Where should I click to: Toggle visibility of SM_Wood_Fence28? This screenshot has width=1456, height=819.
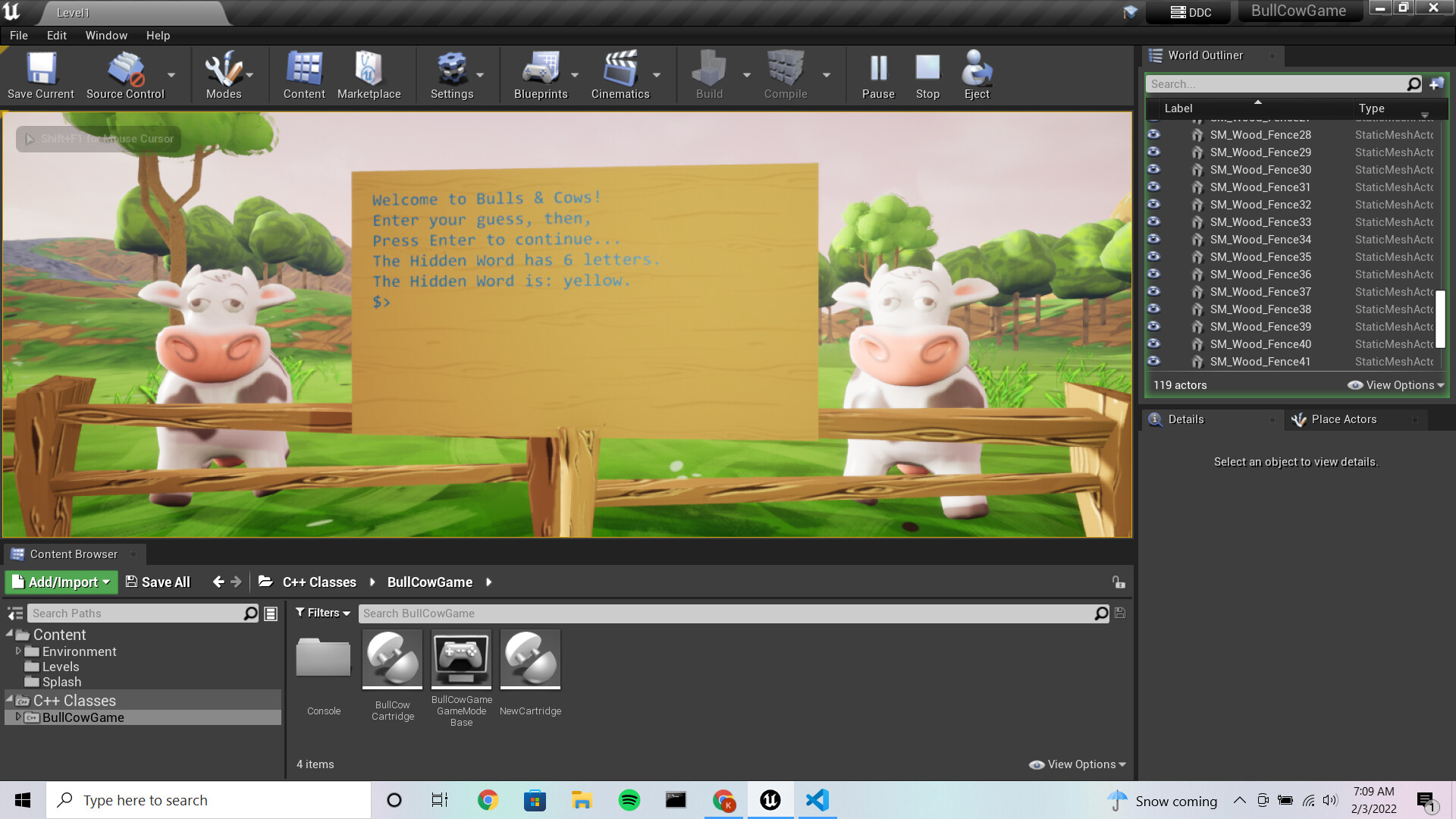click(1153, 134)
